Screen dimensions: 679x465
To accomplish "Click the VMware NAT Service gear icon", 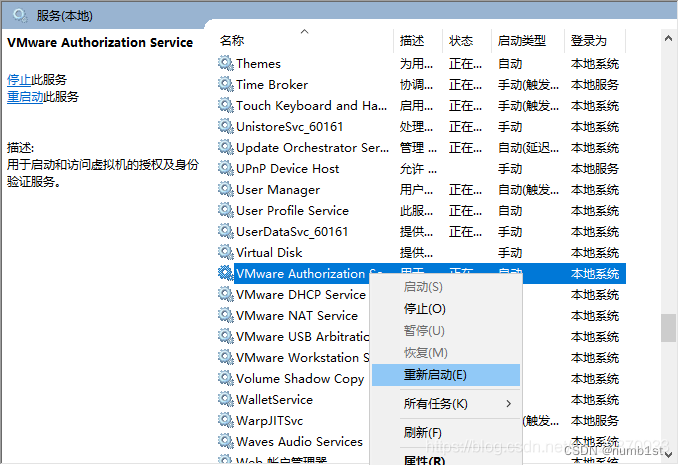I will (x=226, y=315).
